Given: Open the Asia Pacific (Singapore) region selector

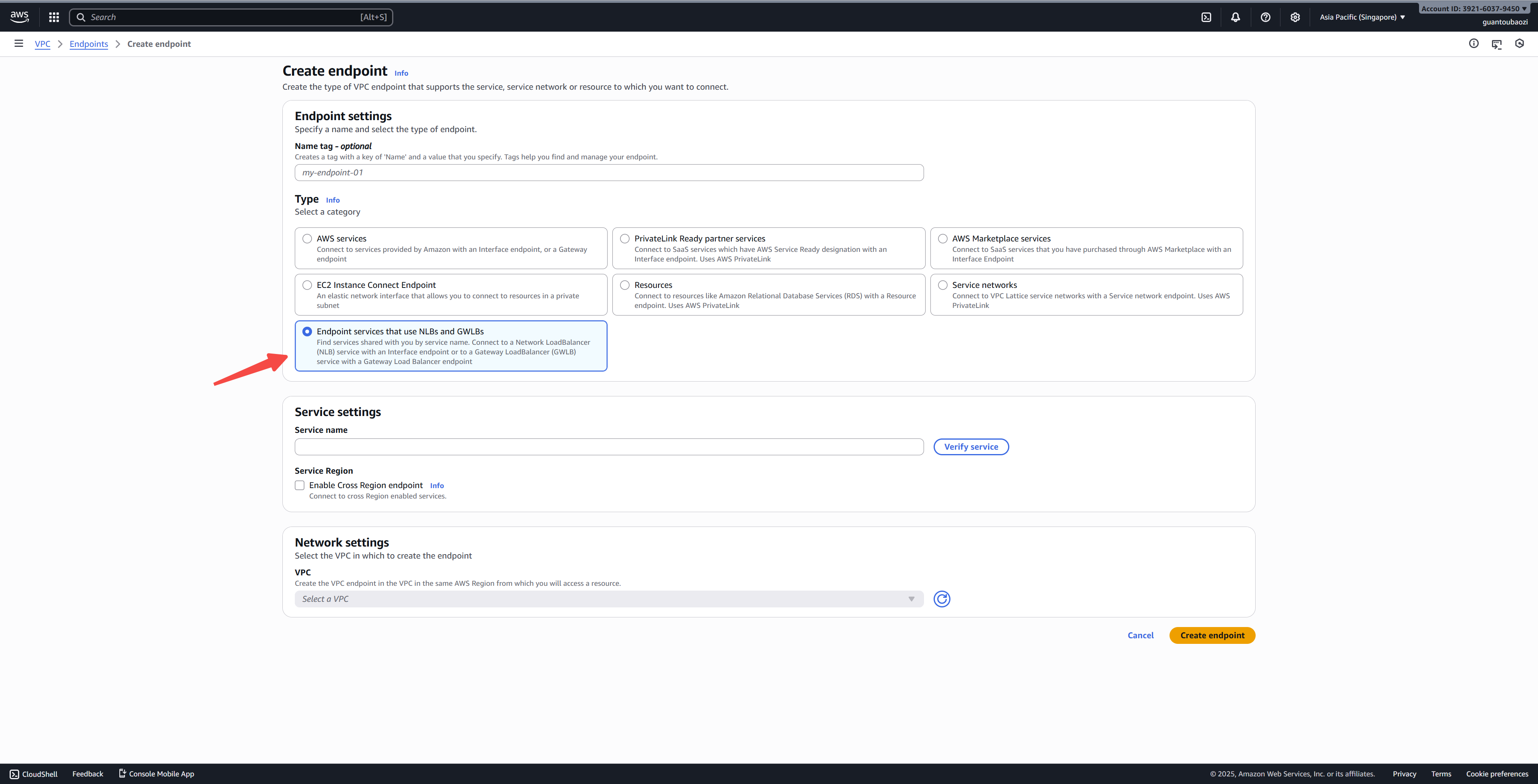Looking at the screenshot, I should [1362, 17].
